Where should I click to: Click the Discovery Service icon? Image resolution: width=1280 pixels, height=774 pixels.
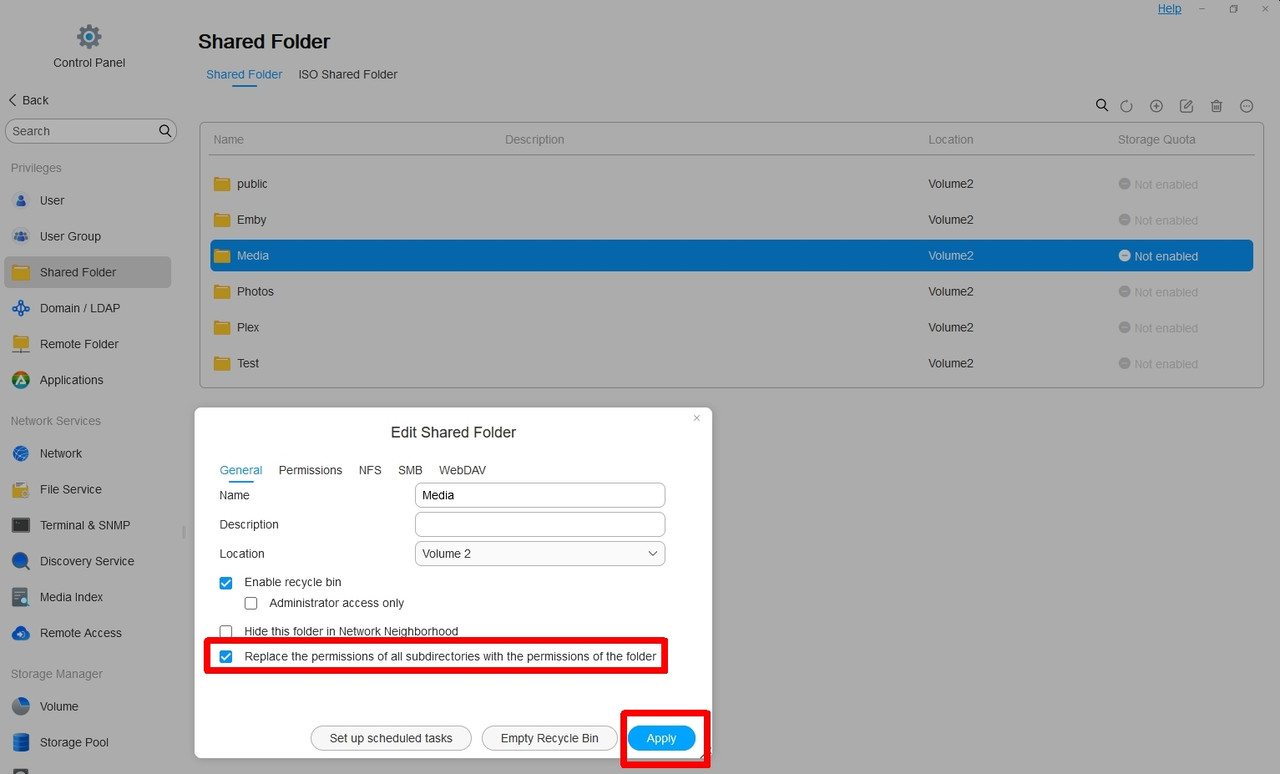click(x=21, y=561)
